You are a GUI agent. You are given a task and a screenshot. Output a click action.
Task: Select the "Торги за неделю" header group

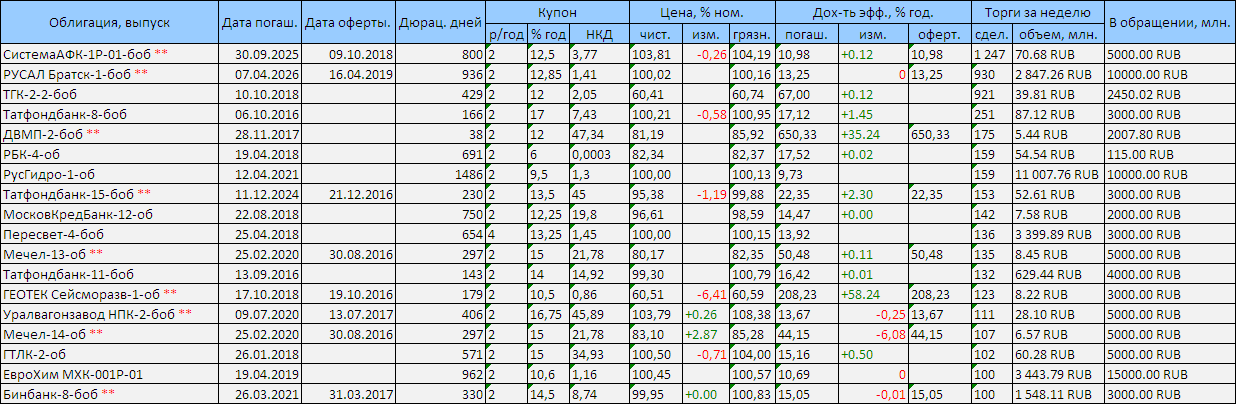tap(1037, 12)
